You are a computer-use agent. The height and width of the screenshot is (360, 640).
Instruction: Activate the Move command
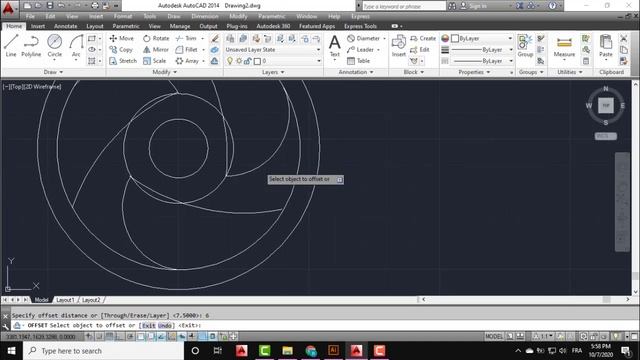pos(122,38)
